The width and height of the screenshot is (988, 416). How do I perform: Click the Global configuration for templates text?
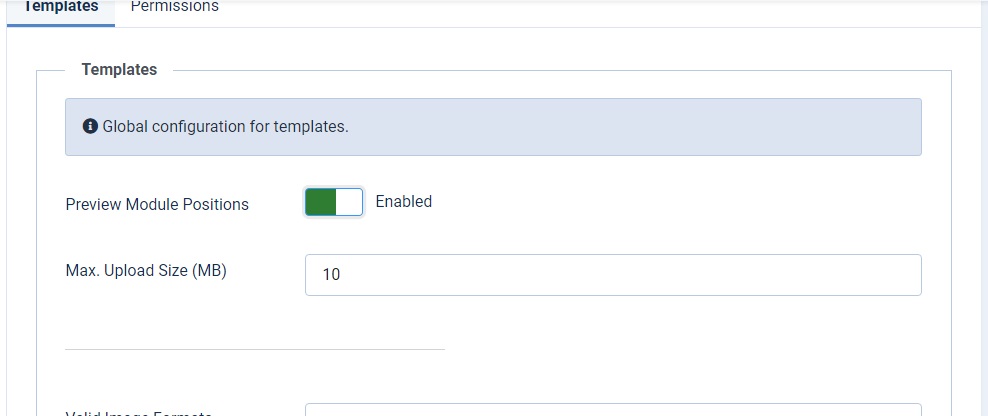click(226, 127)
